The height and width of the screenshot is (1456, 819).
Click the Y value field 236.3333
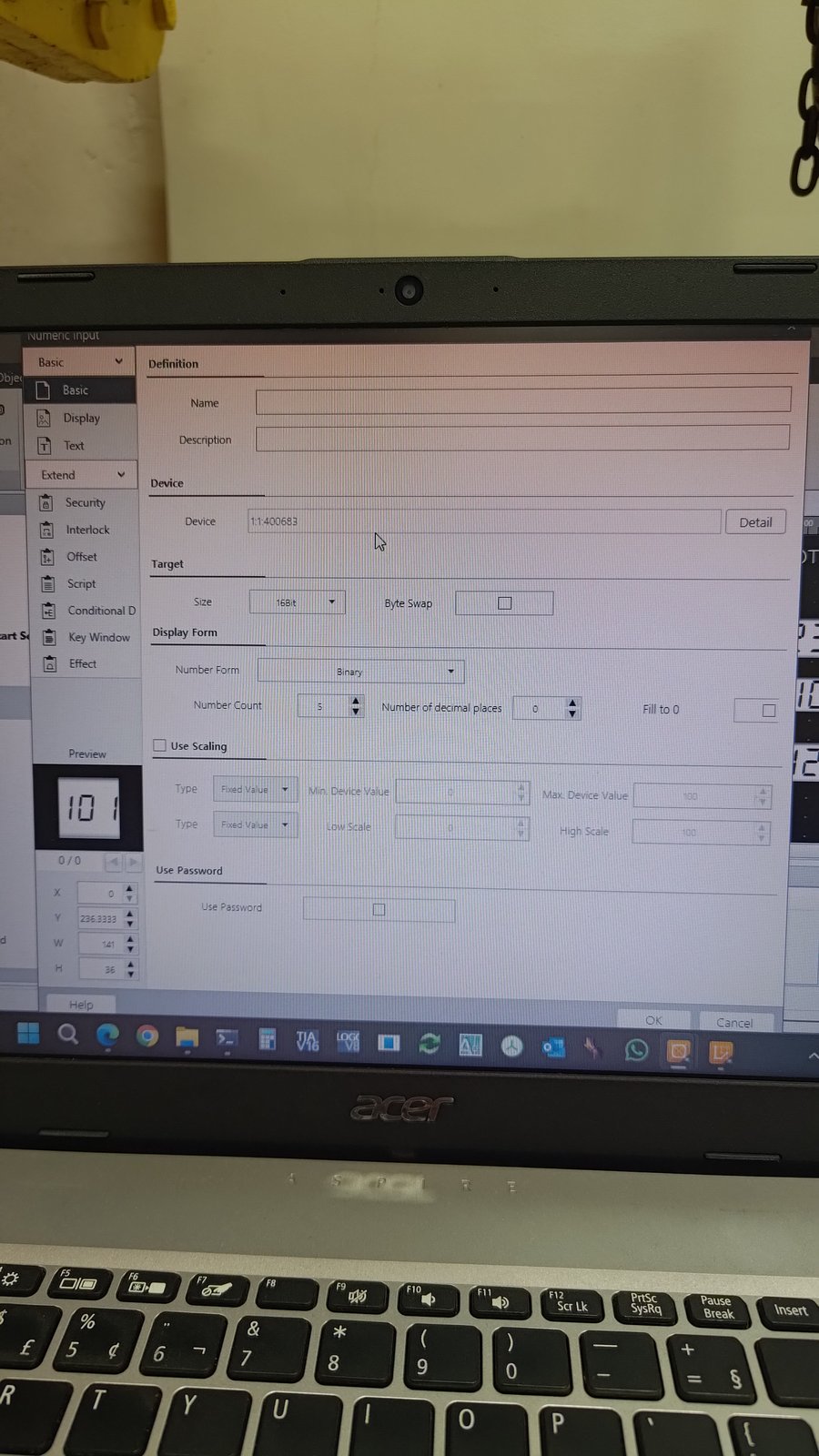100,918
